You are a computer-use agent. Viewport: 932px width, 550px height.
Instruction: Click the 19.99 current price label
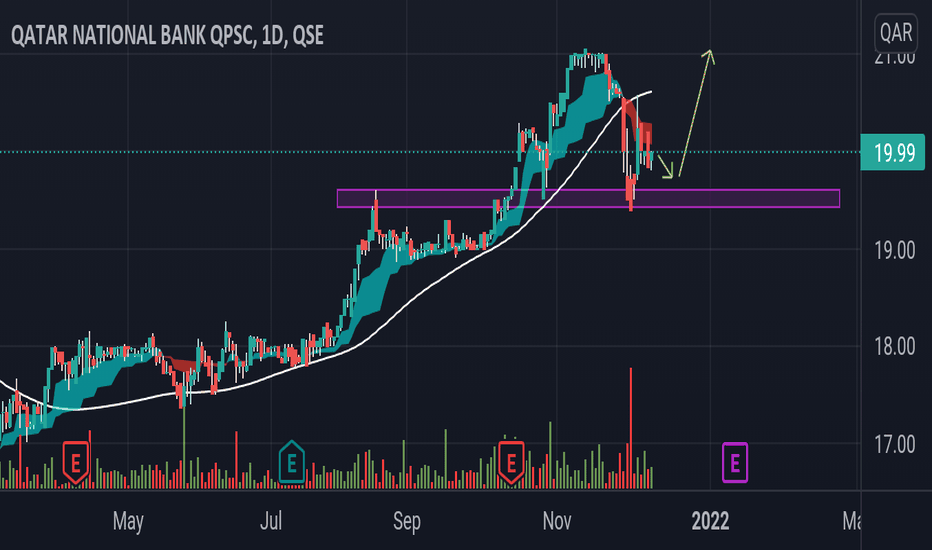tap(893, 153)
